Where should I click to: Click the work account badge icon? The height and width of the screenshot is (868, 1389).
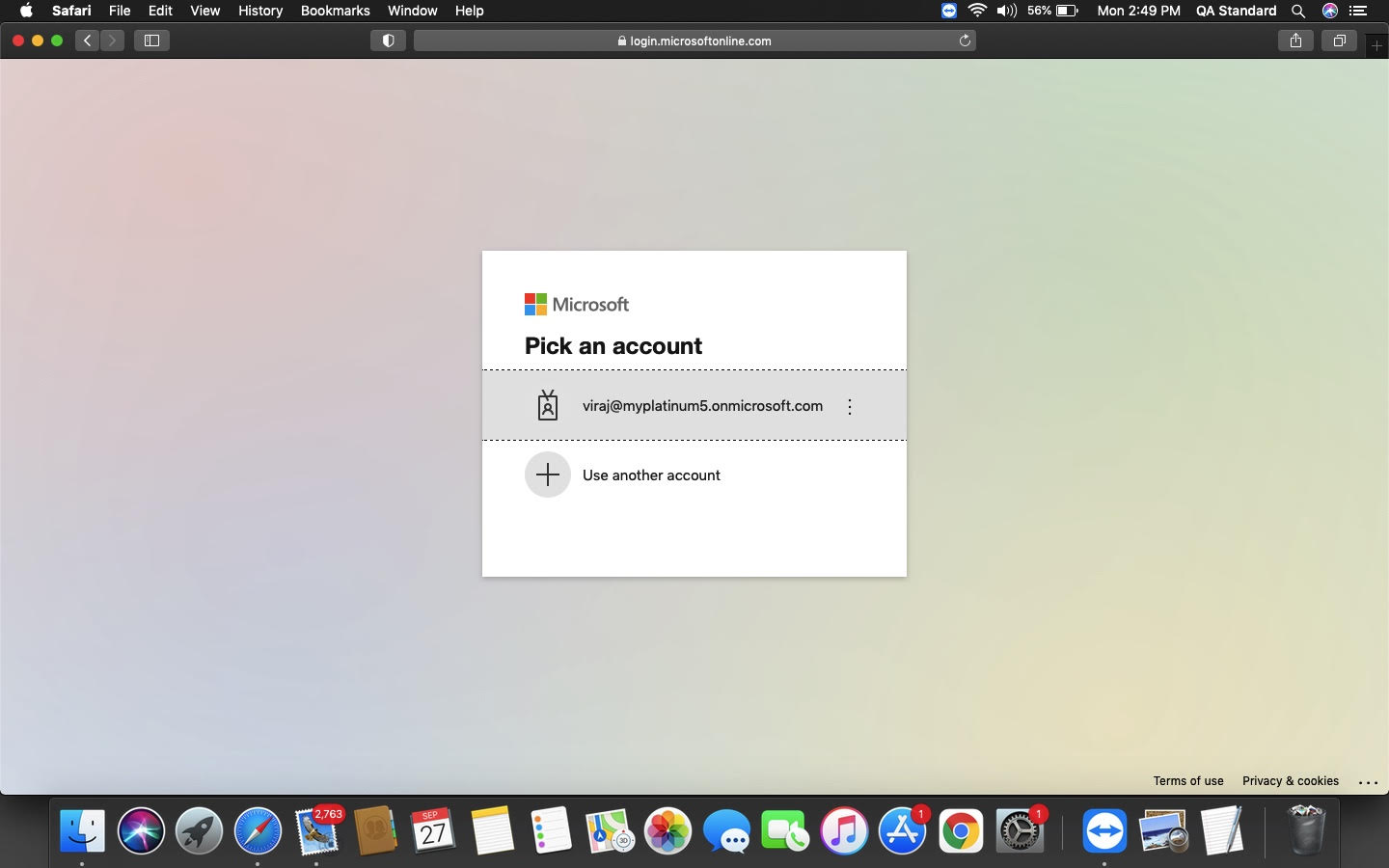click(x=548, y=405)
